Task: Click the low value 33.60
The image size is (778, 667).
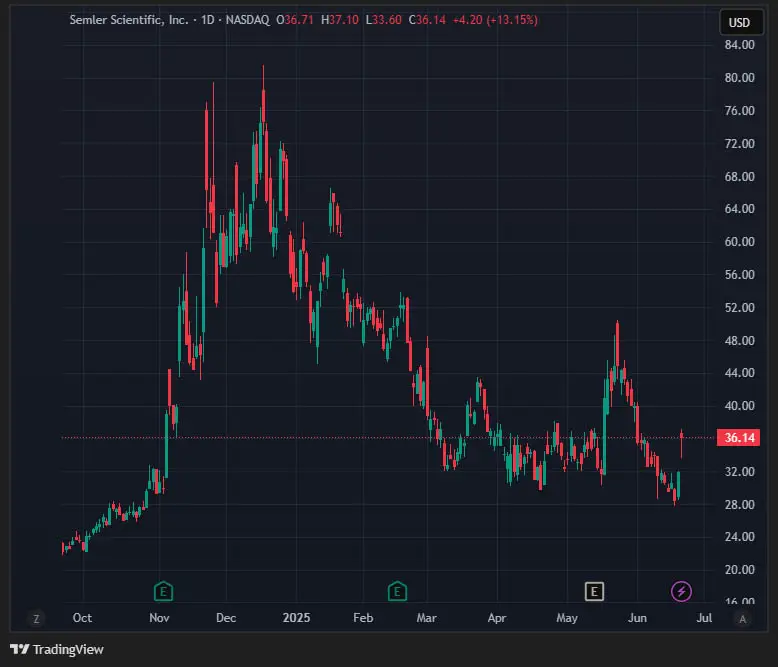Action: (x=387, y=20)
